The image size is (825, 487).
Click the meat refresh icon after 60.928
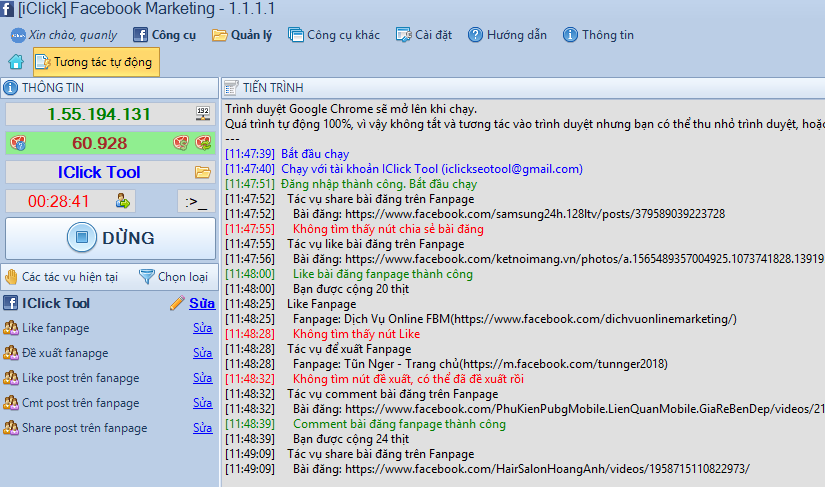click(x=203, y=143)
